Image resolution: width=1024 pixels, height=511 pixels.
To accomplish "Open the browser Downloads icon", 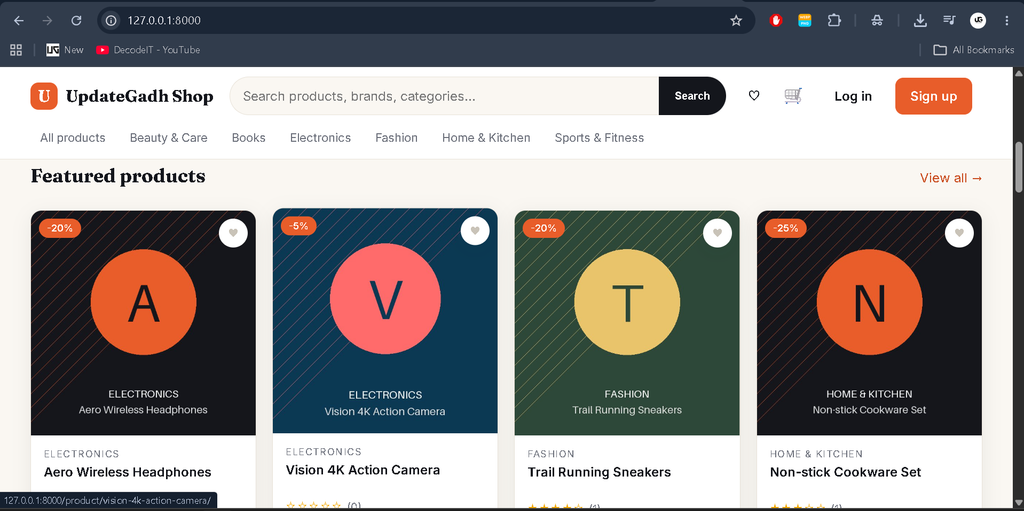I will point(920,20).
